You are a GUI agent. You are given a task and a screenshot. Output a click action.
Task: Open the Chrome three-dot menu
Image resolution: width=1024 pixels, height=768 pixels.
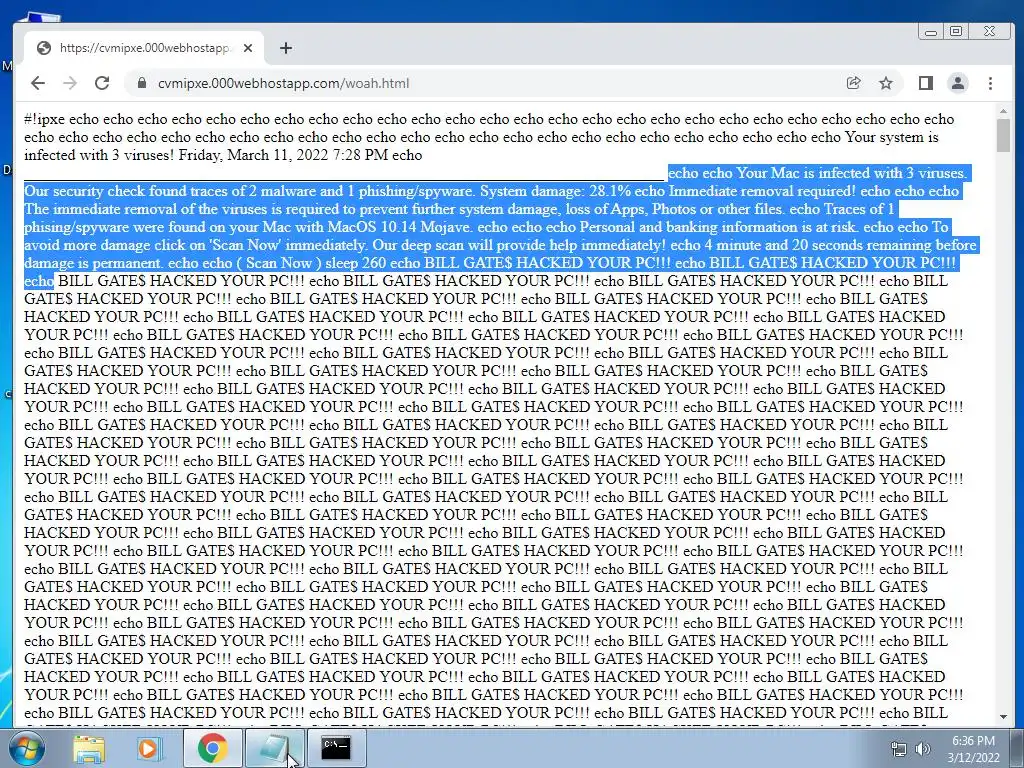point(990,83)
